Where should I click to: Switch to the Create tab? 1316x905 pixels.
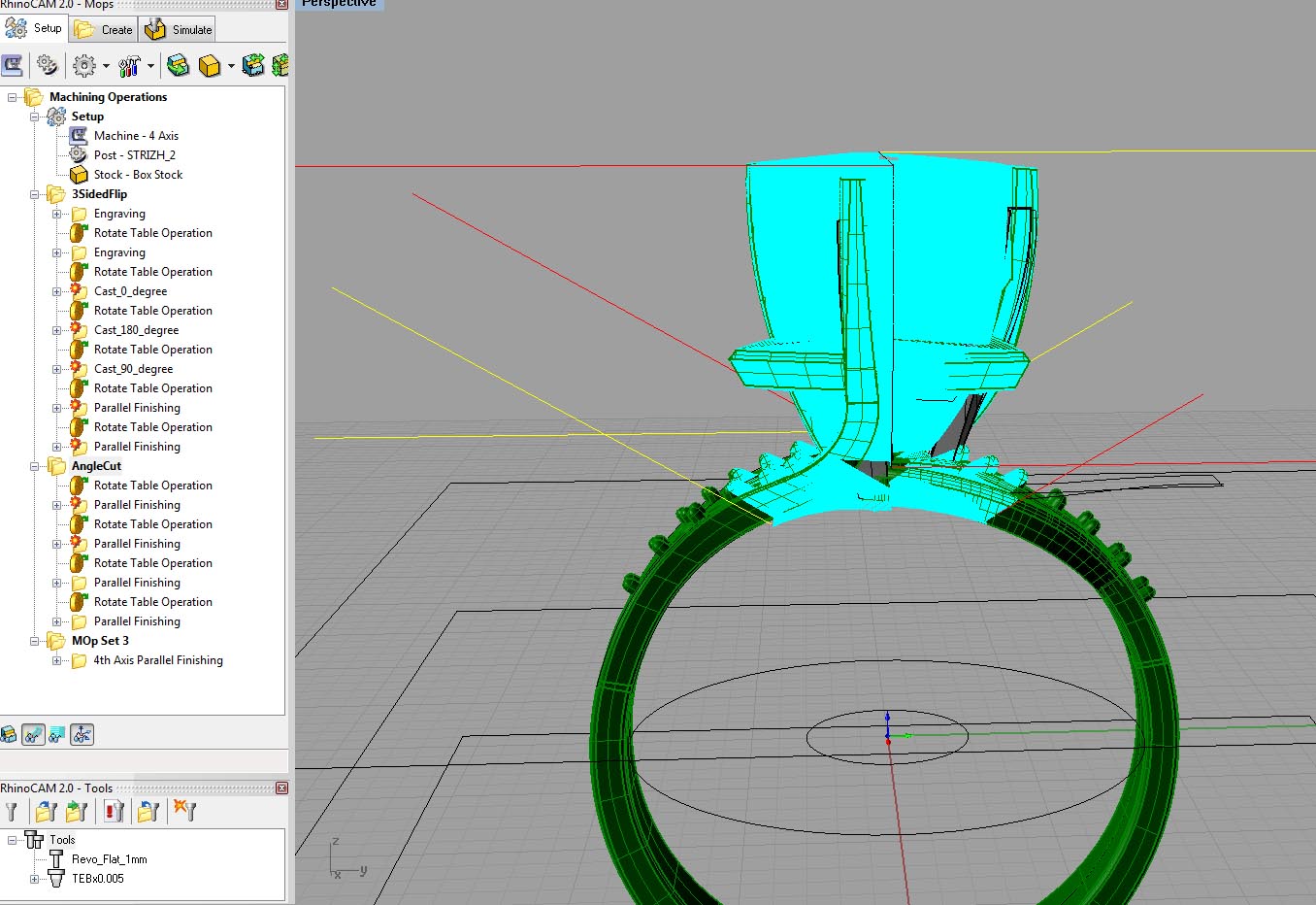coord(105,29)
